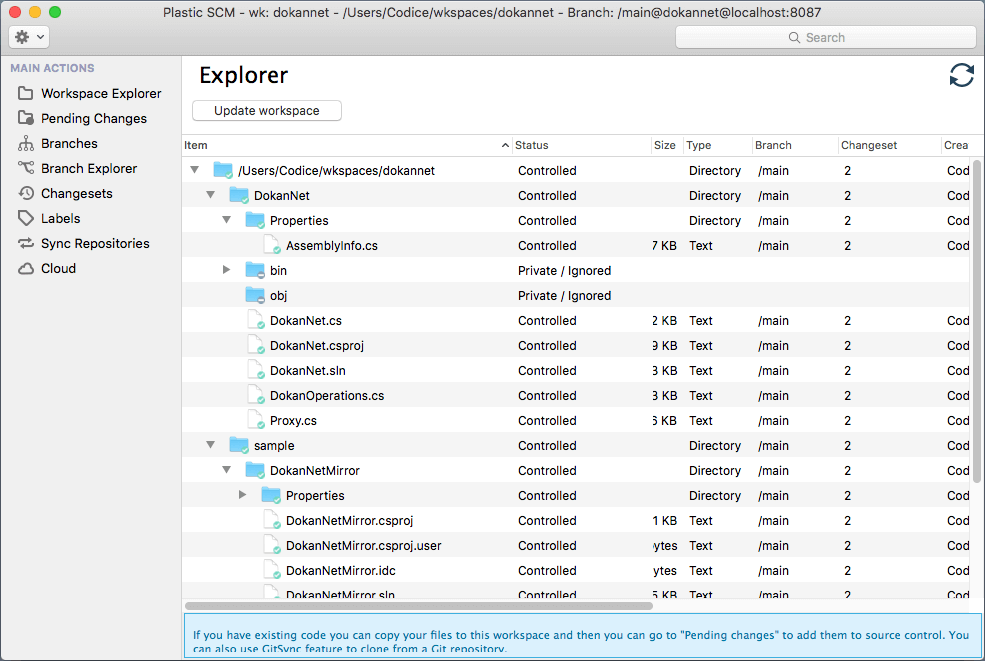
Task: Click the Search input field
Action: pyautogui.click(x=825, y=38)
